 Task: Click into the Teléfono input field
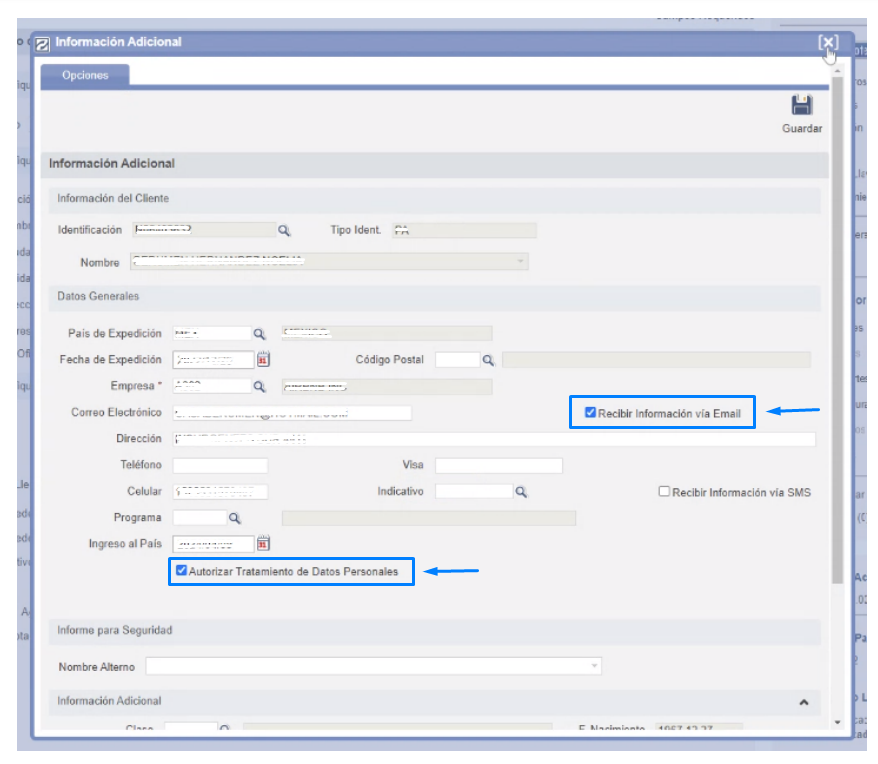(220, 466)
